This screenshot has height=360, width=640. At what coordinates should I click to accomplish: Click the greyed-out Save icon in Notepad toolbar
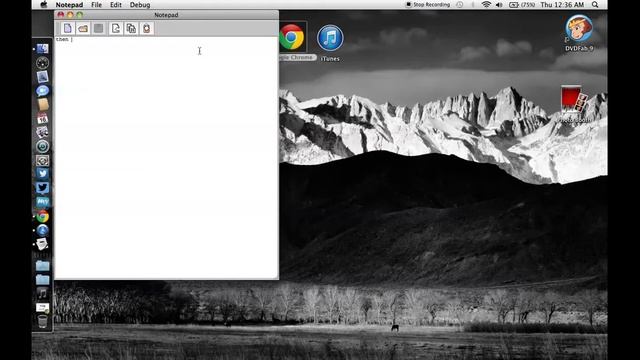98,28
